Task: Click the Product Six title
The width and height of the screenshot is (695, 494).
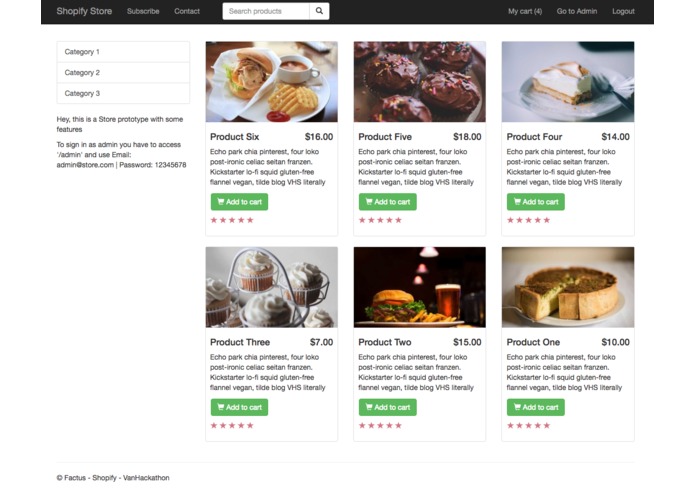Action: tap(234, 137)
